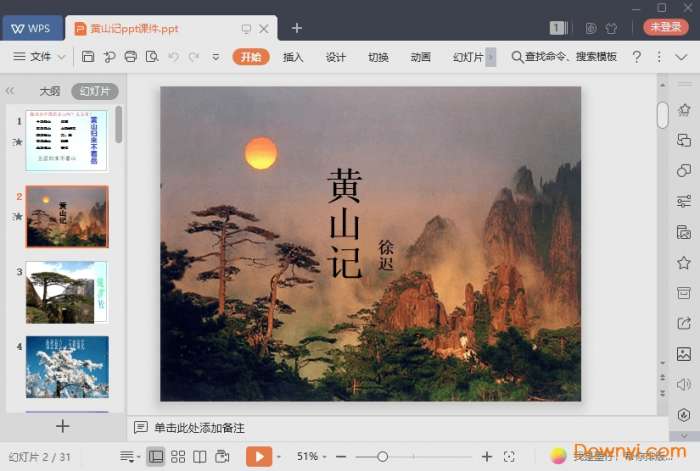Screen dimensions: 700x471
Task: Click the fit-to-window icon beside zoom
Action: [509, 456]
